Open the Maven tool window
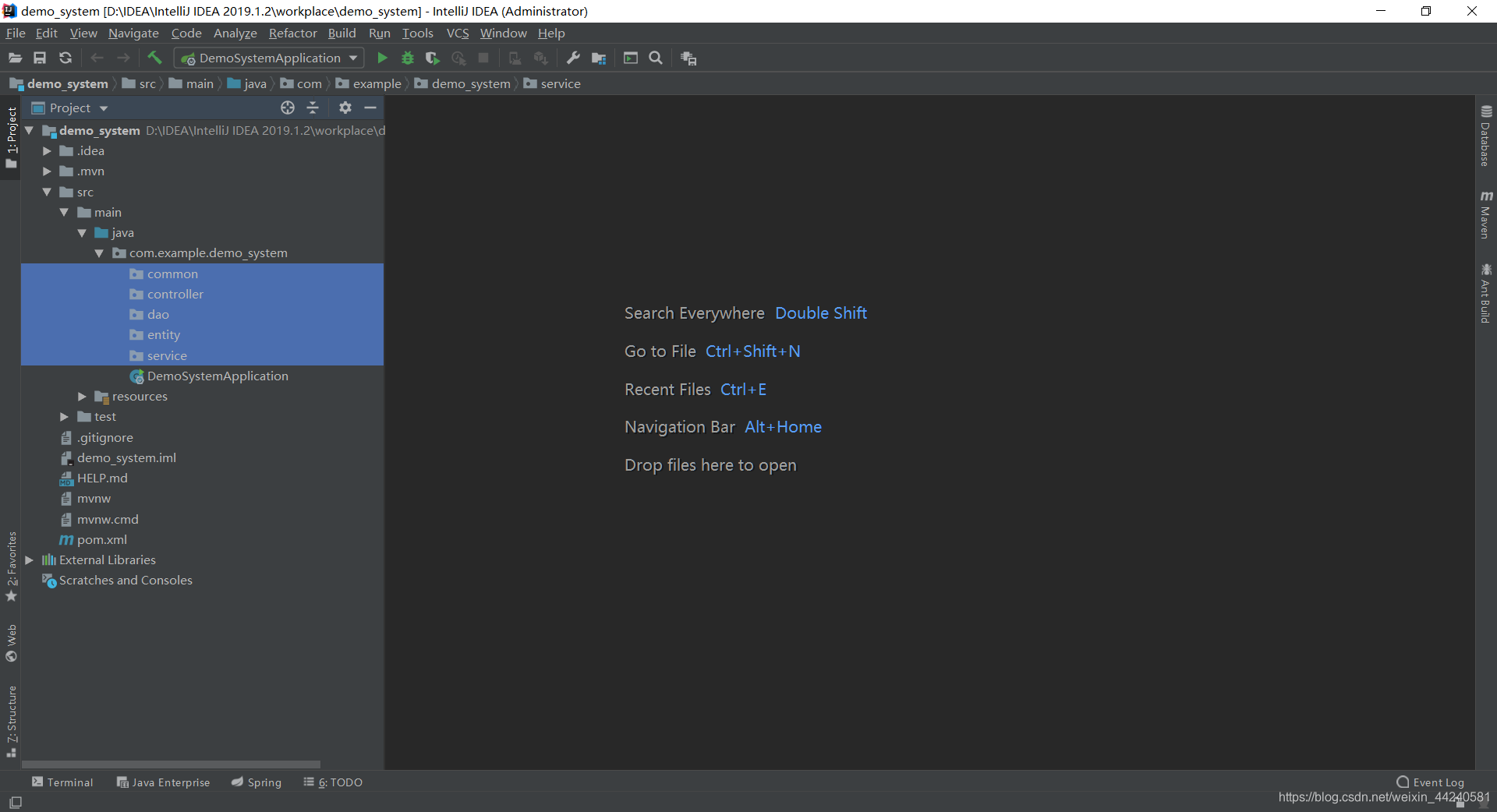This screenshot has height=812, width=1497. pyautogui.click(x=1486, y=214)
